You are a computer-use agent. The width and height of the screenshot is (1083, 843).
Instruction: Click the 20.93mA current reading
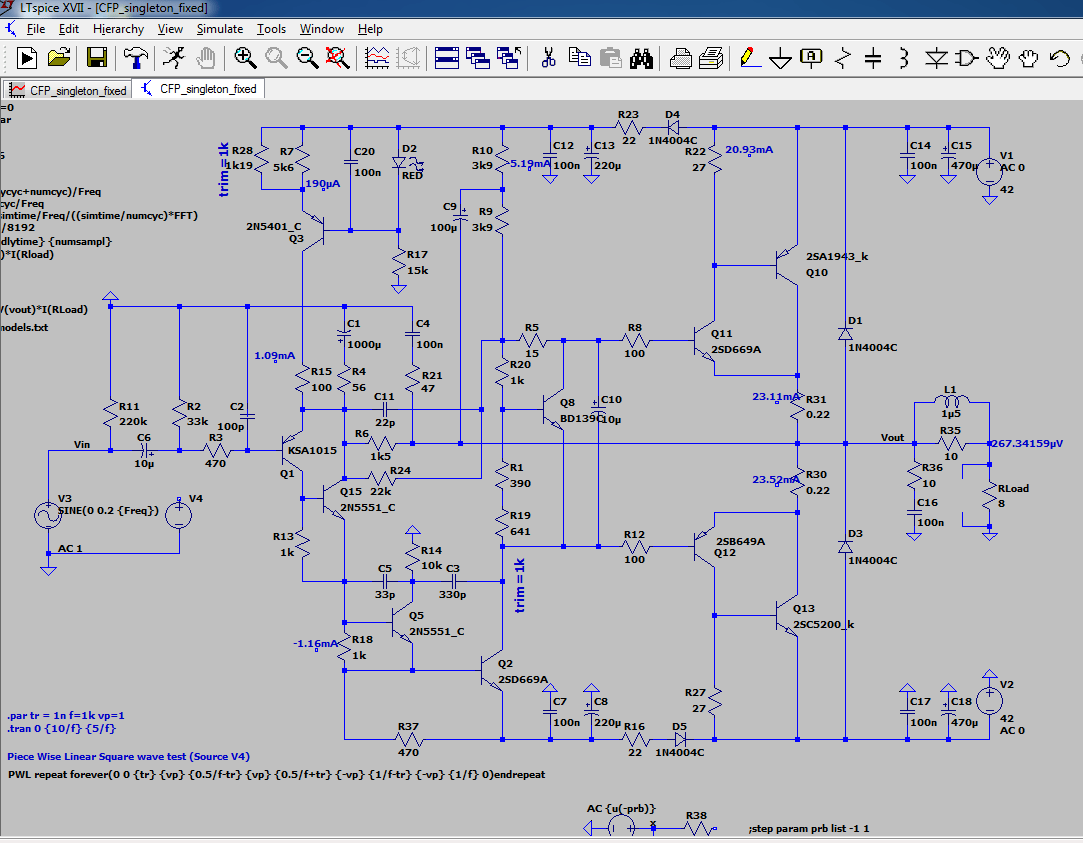(749, 149)
